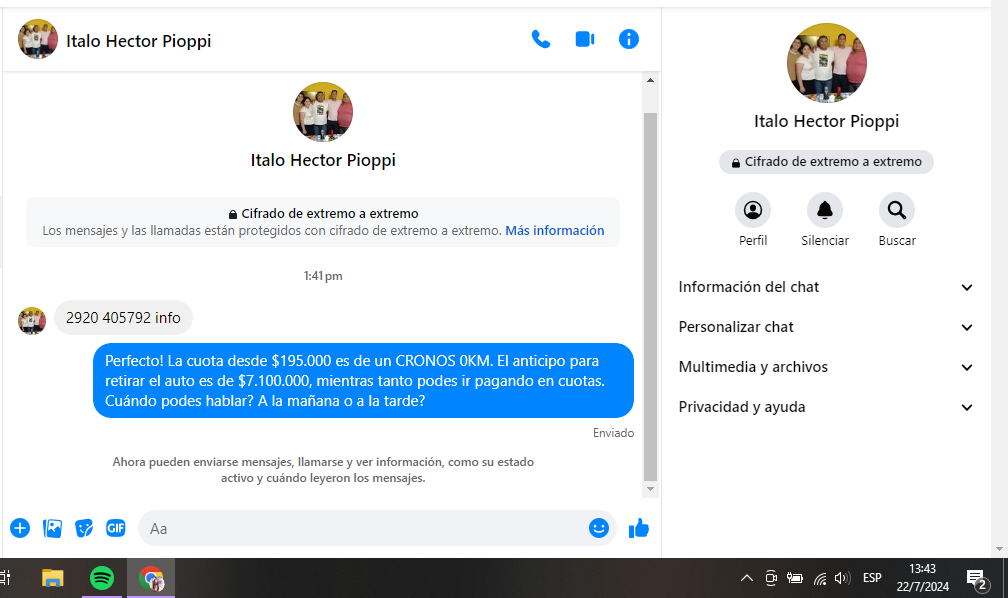
Task: Open Spotify from the taskbar
Action: pyautogui.click(x=101, y=578)
